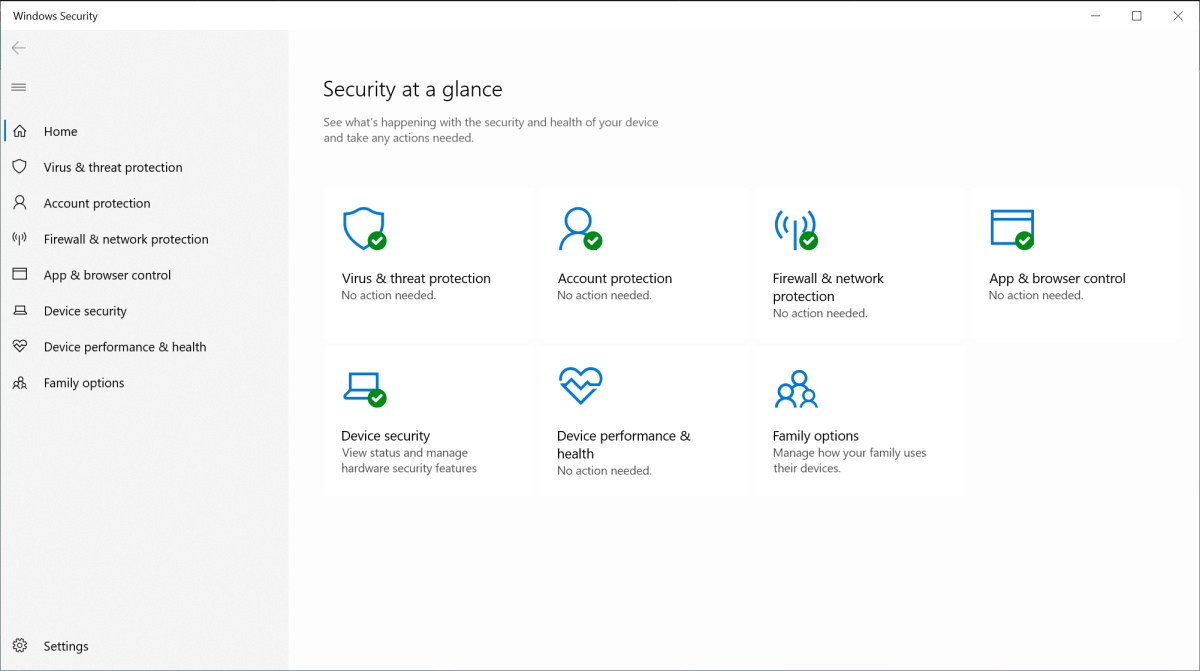The height and width of the screenshot is (671, 1200).
Task: Click the Settings gear icon
Action: click(x=20, y=646)
